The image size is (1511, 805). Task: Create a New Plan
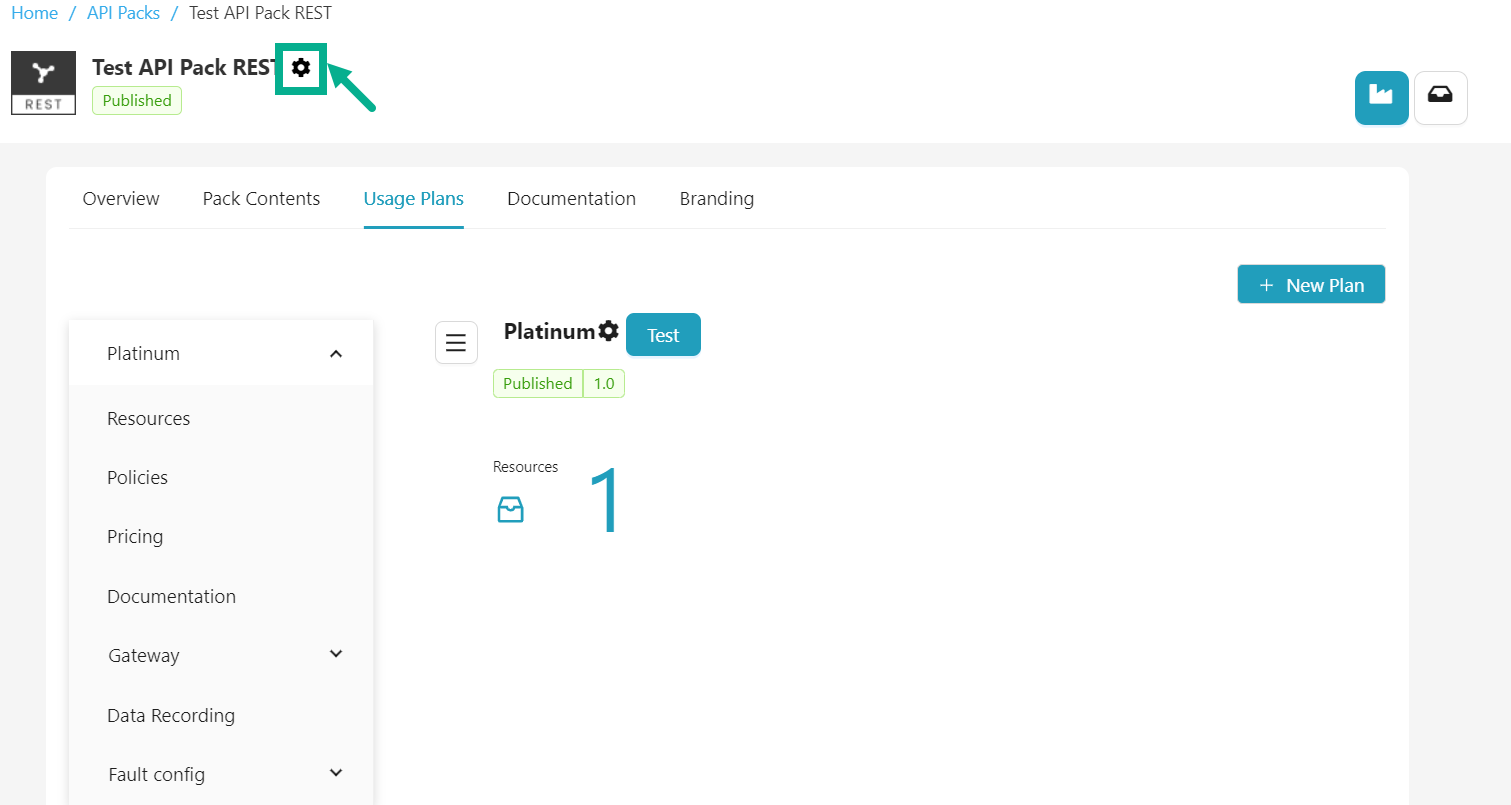(1310, 285)
